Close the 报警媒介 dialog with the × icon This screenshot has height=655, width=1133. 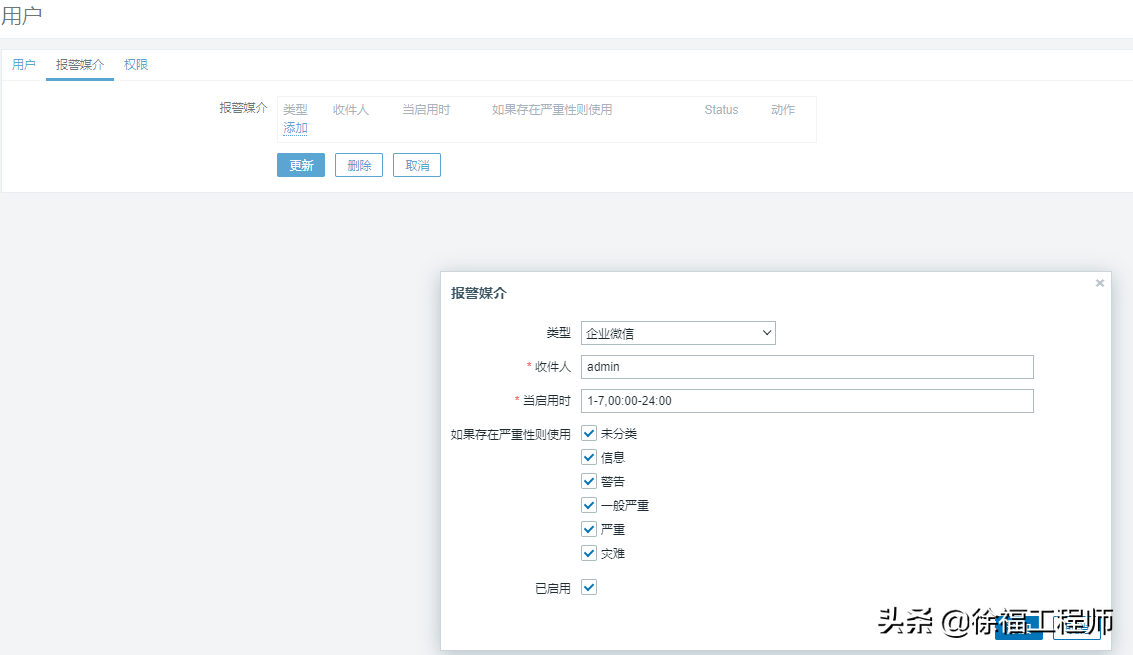[1100, 283]
